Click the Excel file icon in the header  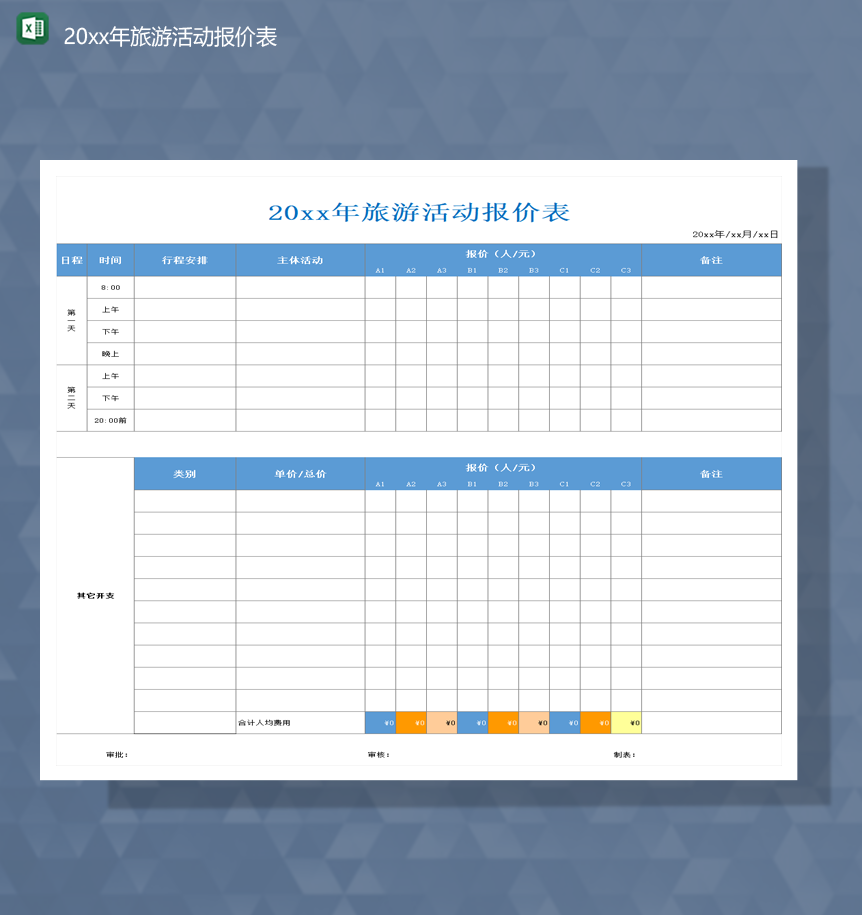(x=30, y=29)
